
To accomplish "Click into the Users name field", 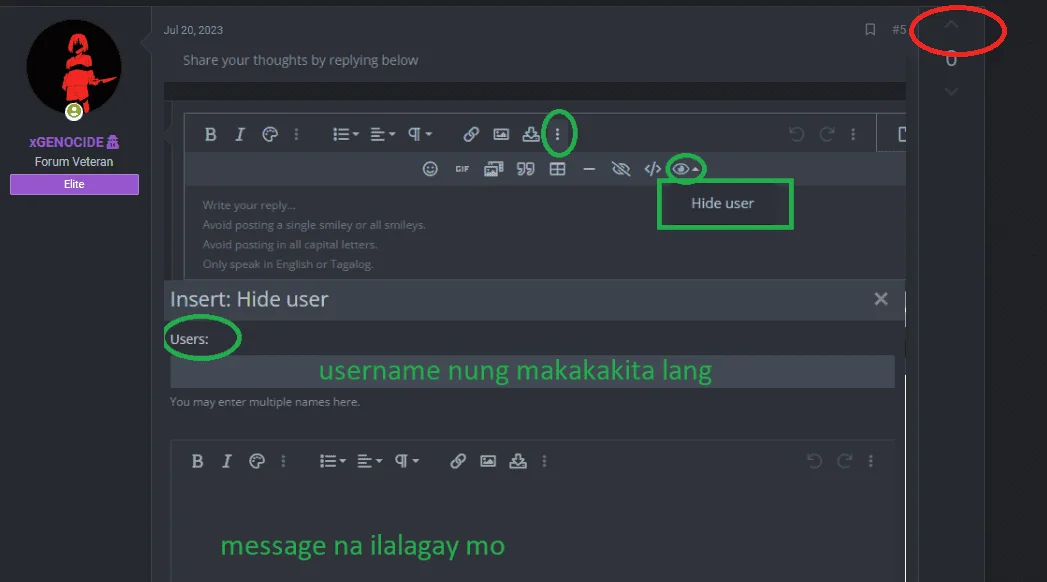I will point(532,371).
